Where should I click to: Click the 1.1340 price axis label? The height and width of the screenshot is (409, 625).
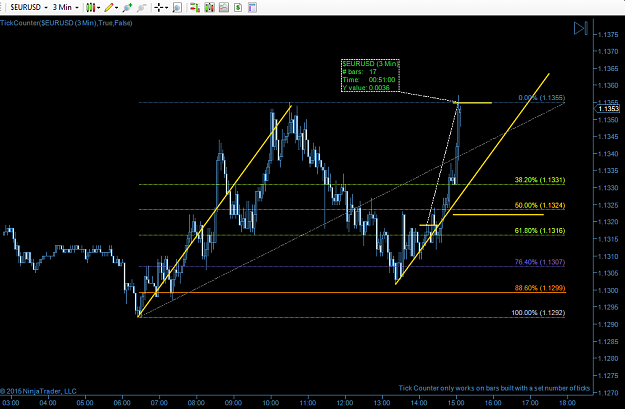tap(608, 154)
